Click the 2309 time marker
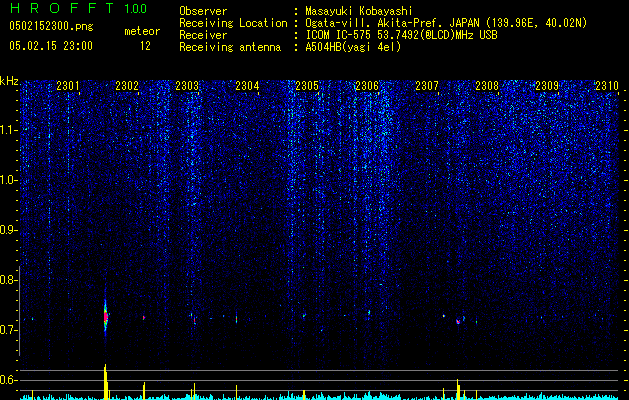 (547, 85)
